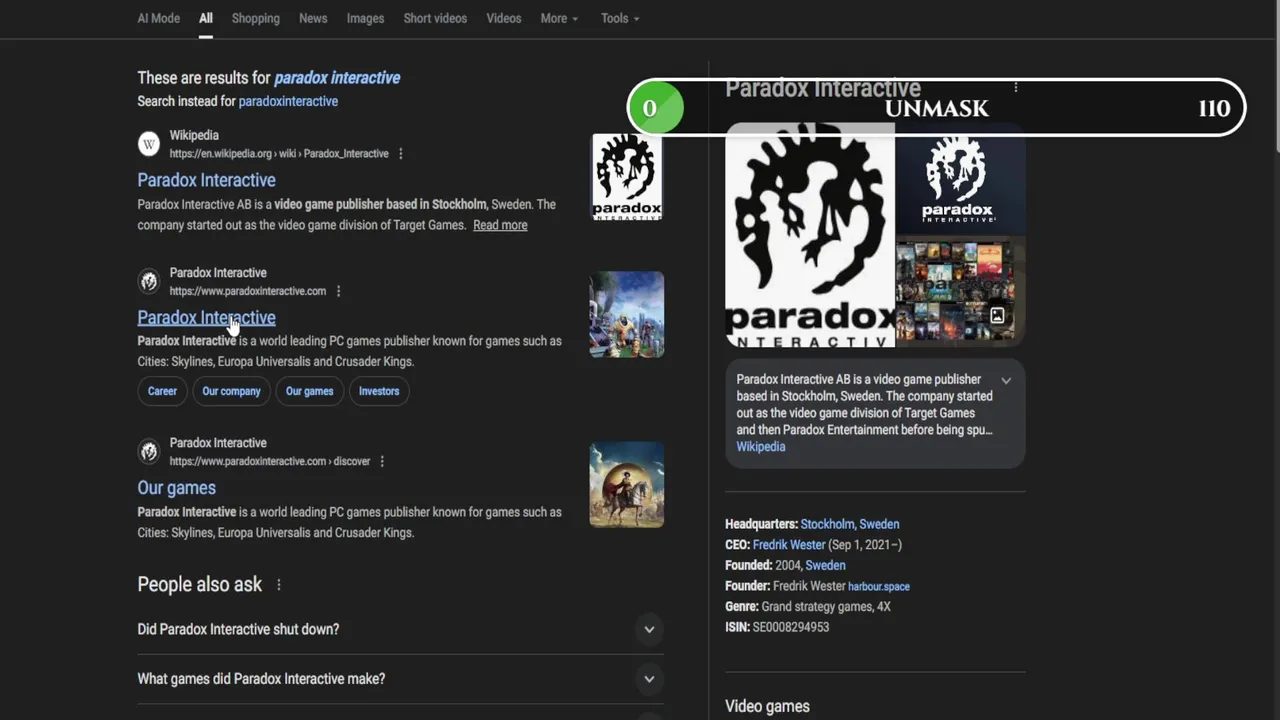Screen dimensions: 1280x720
Task: Click the Paradox logo thumbnail of Wikipedia result
Action: click(x=627, y=177)
